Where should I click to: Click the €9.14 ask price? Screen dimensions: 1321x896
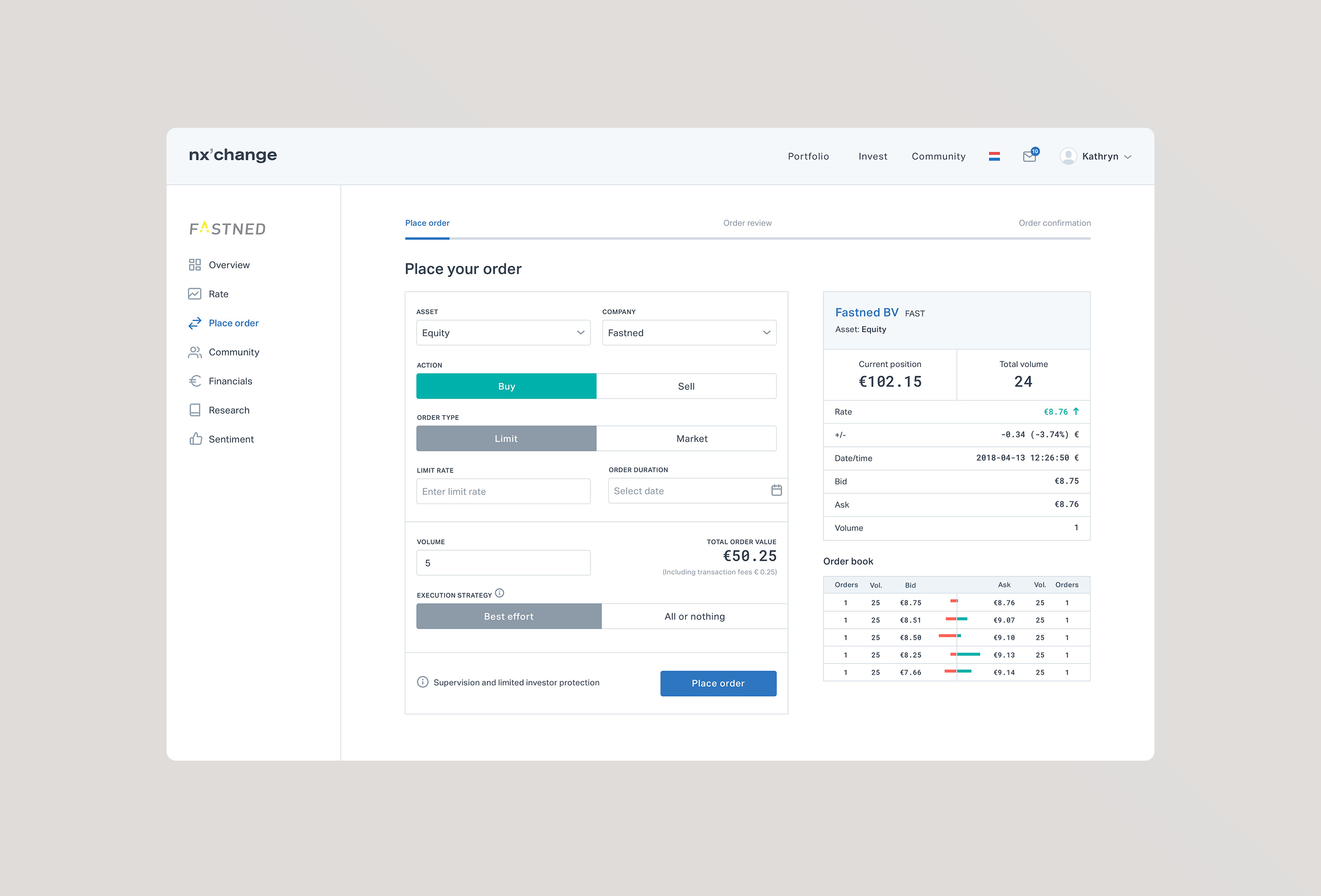point(1004,673)
